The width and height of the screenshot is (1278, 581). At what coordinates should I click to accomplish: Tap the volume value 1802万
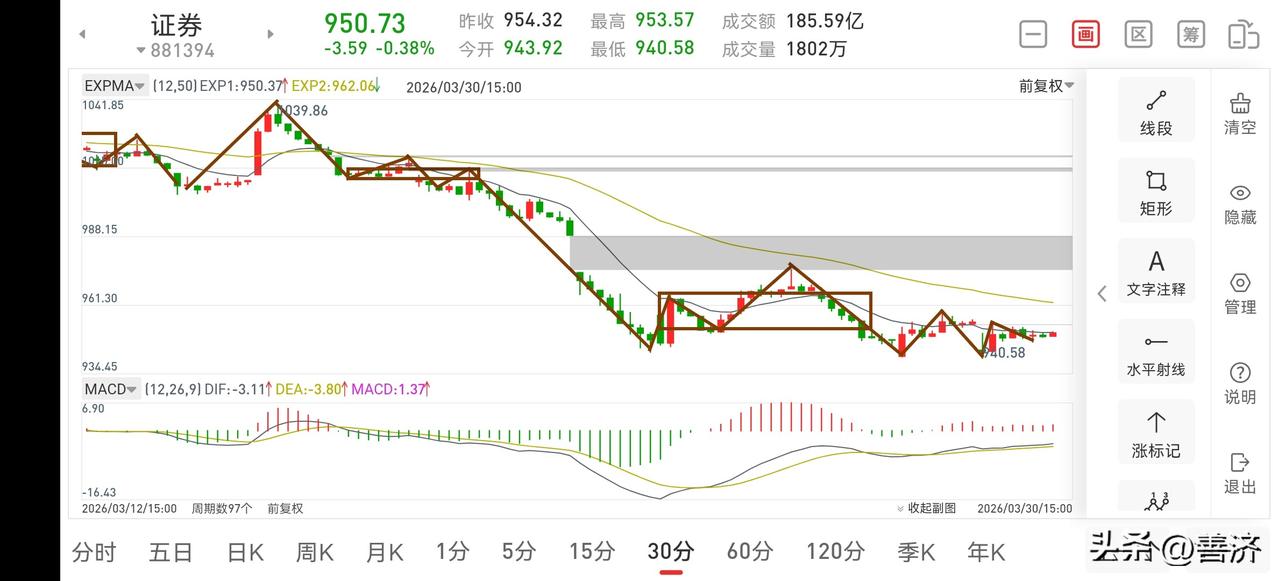tap(817, 48)
